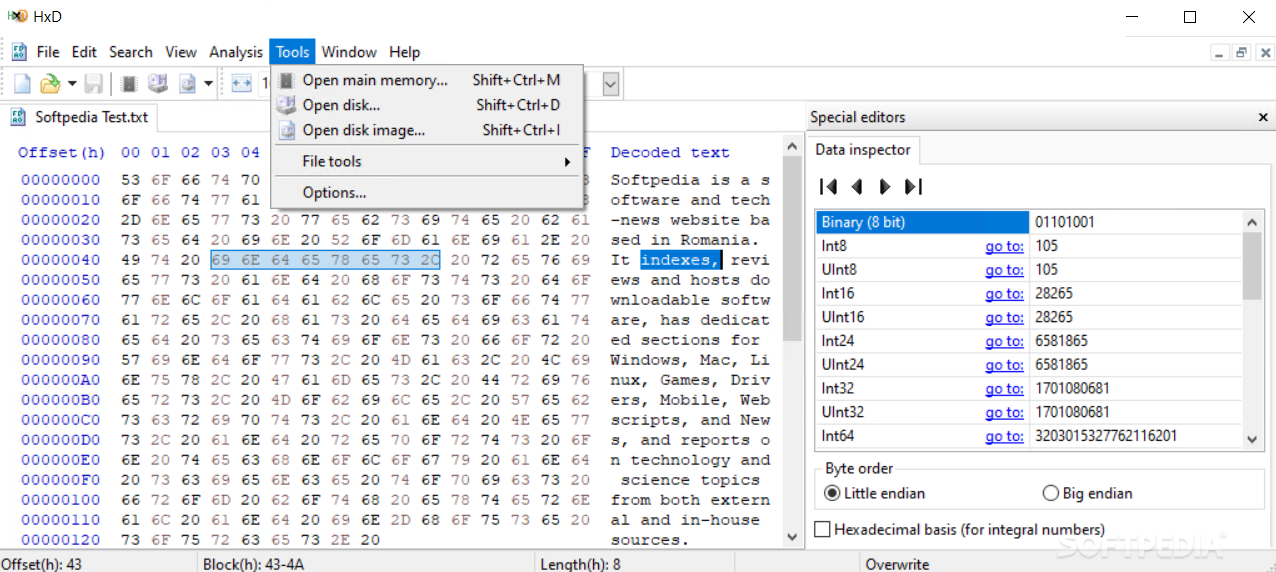Screen dimensions: 1276x572
Task: Expand the File tools submenu
Action: tap(427, 161)
